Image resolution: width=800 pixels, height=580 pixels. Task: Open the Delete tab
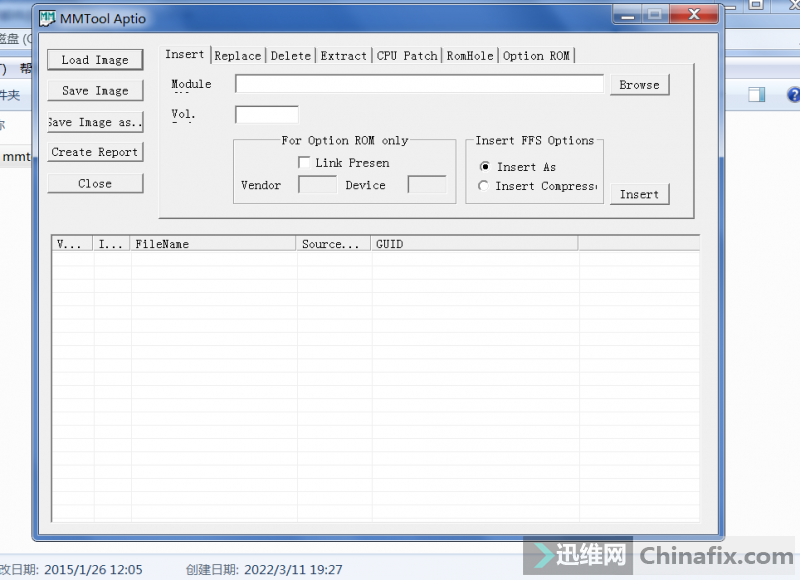[291, 56]
